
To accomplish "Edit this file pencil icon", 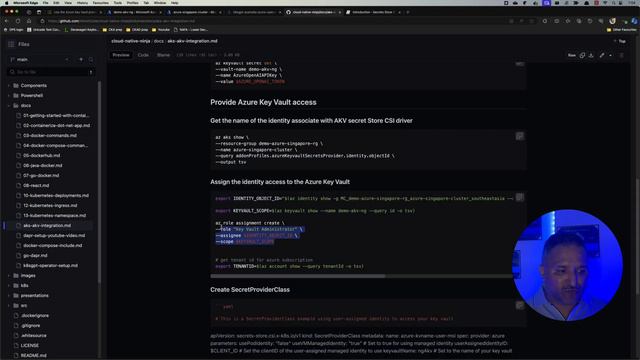I will [x=602, y=55].
